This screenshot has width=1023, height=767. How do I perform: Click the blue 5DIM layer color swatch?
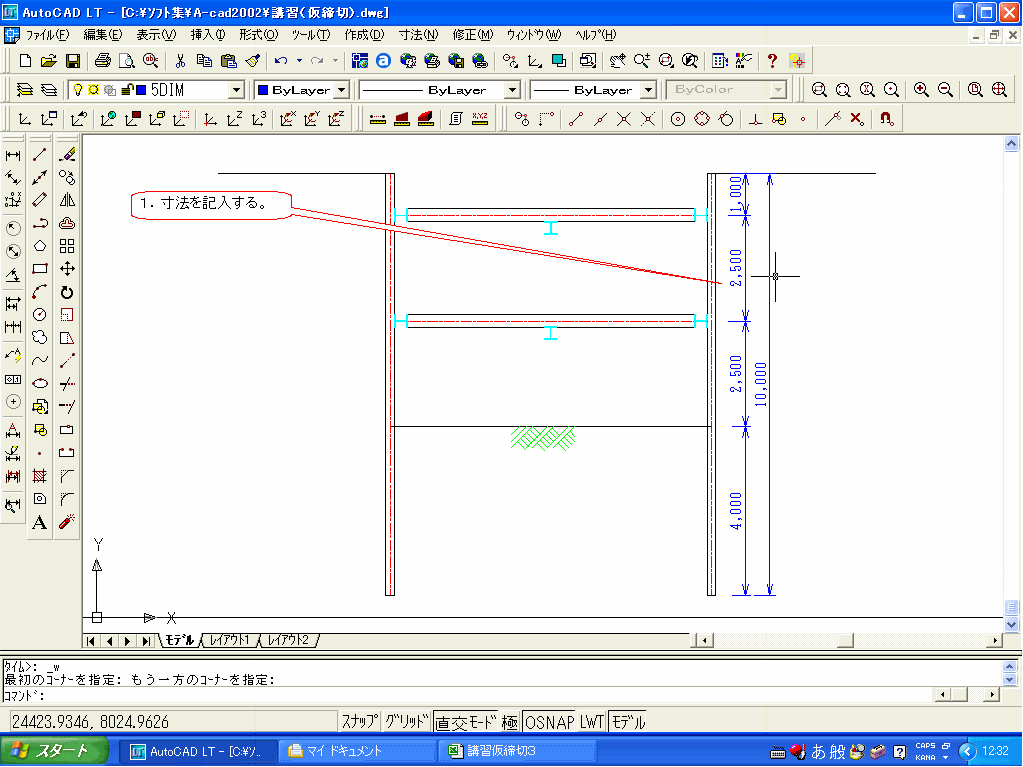tap(141, 90)
